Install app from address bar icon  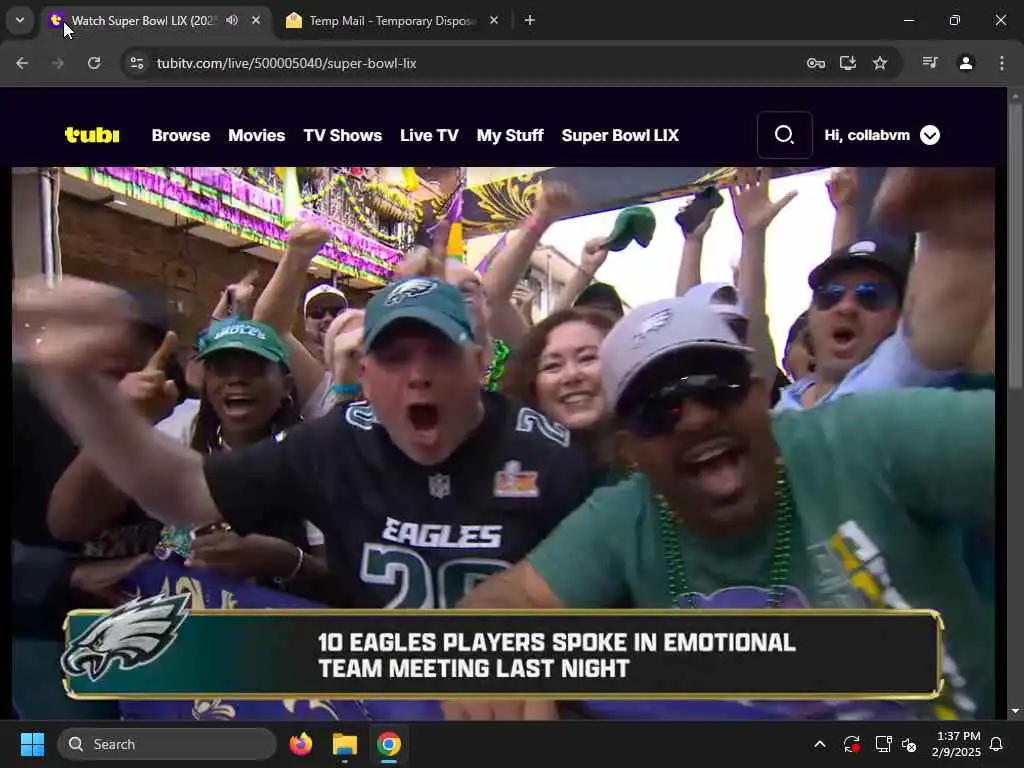(x=848, y=63)
